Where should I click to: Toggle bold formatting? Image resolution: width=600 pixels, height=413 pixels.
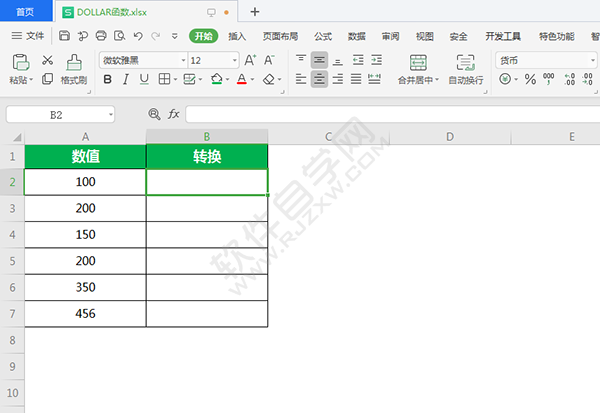tap(108, 79)
